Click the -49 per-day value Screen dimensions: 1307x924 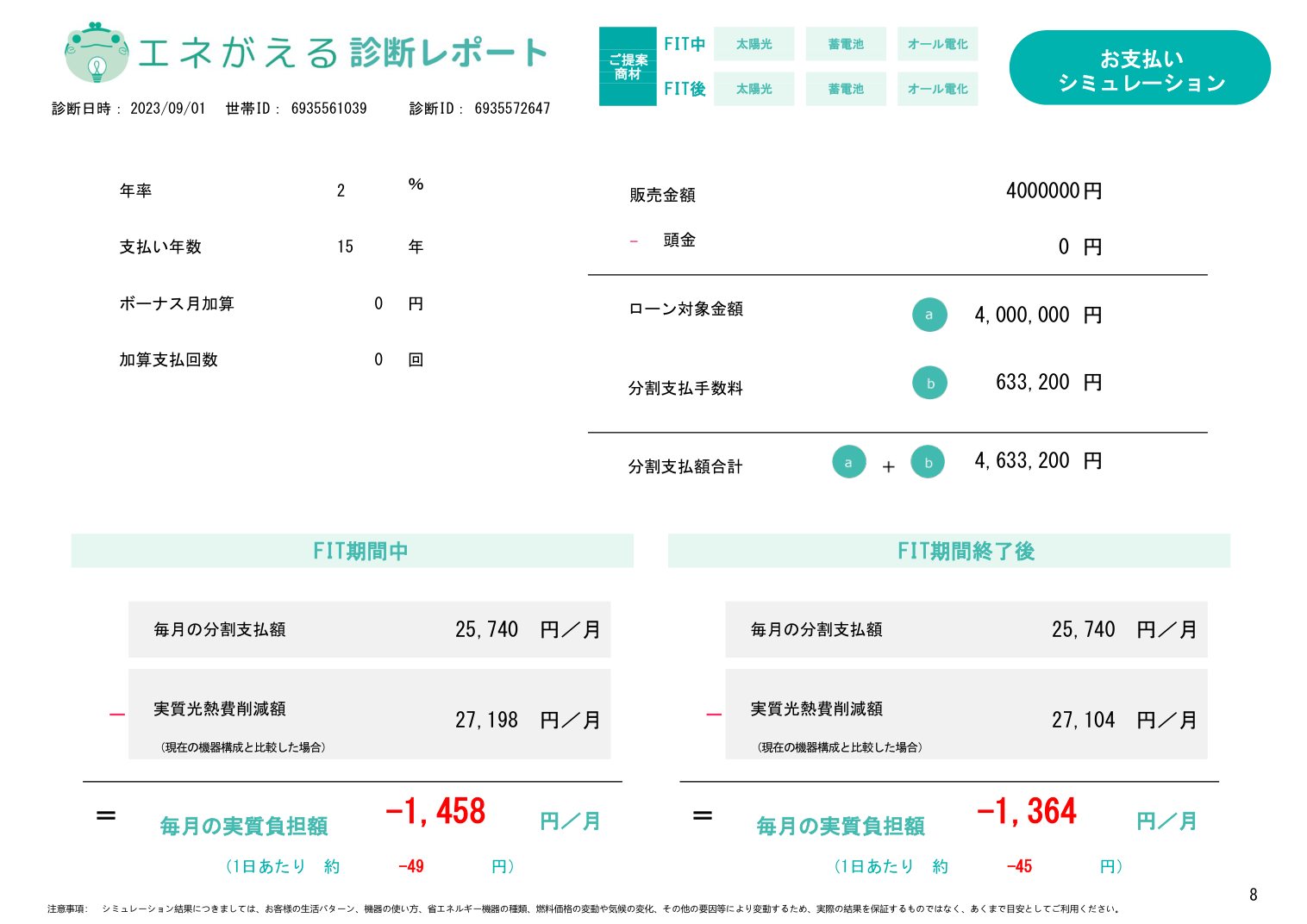coord(410,866)
